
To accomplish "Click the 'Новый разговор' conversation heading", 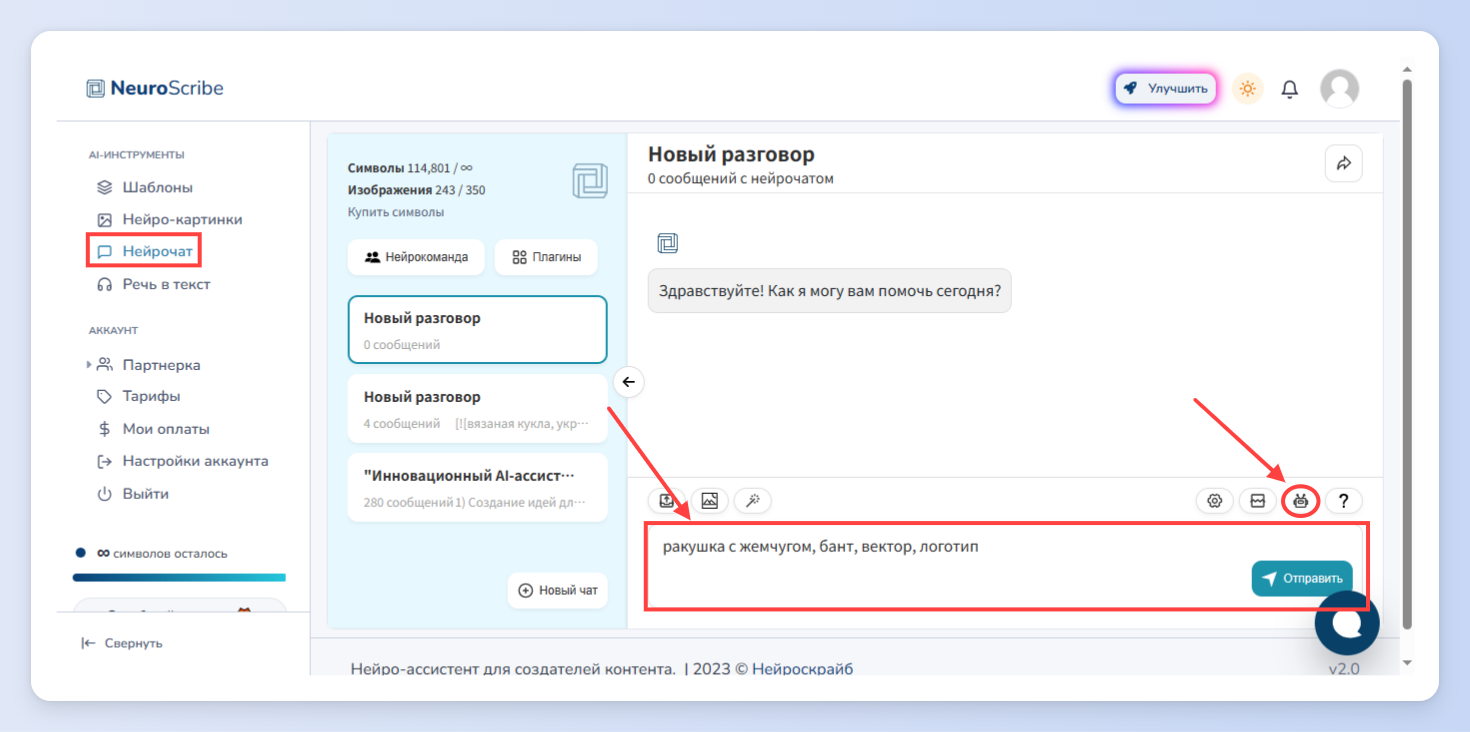I will [x=731, y=154].
